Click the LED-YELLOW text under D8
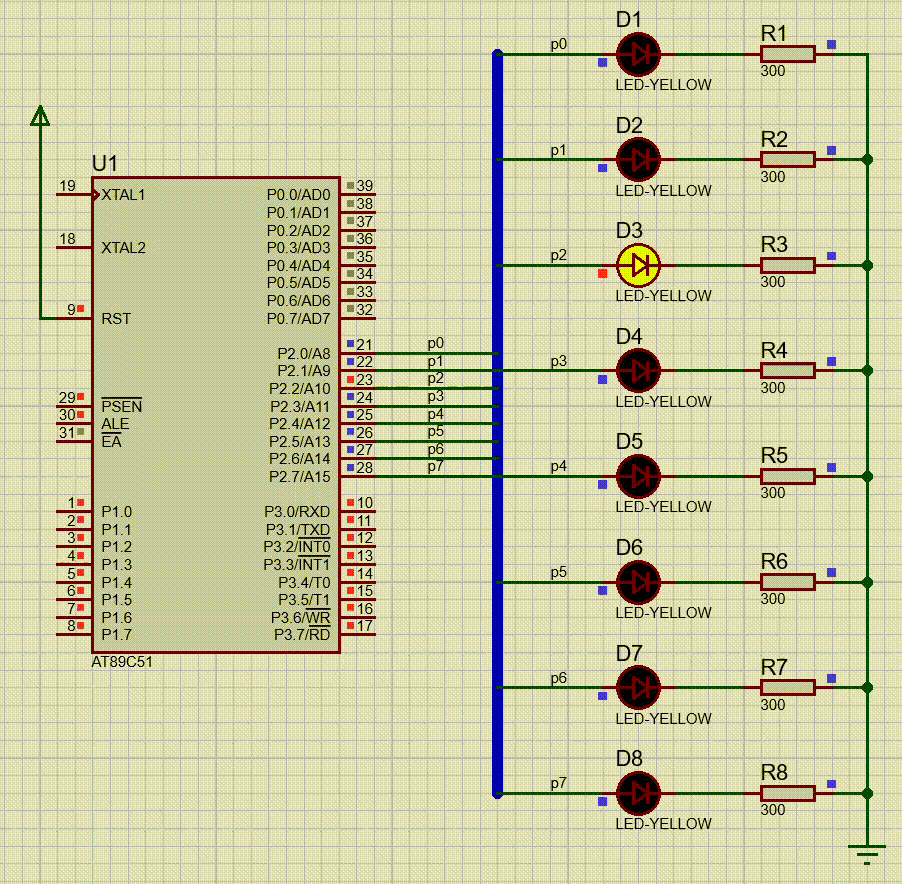Image resolution: width=902 pixels, height=884 pixels. 663,824
